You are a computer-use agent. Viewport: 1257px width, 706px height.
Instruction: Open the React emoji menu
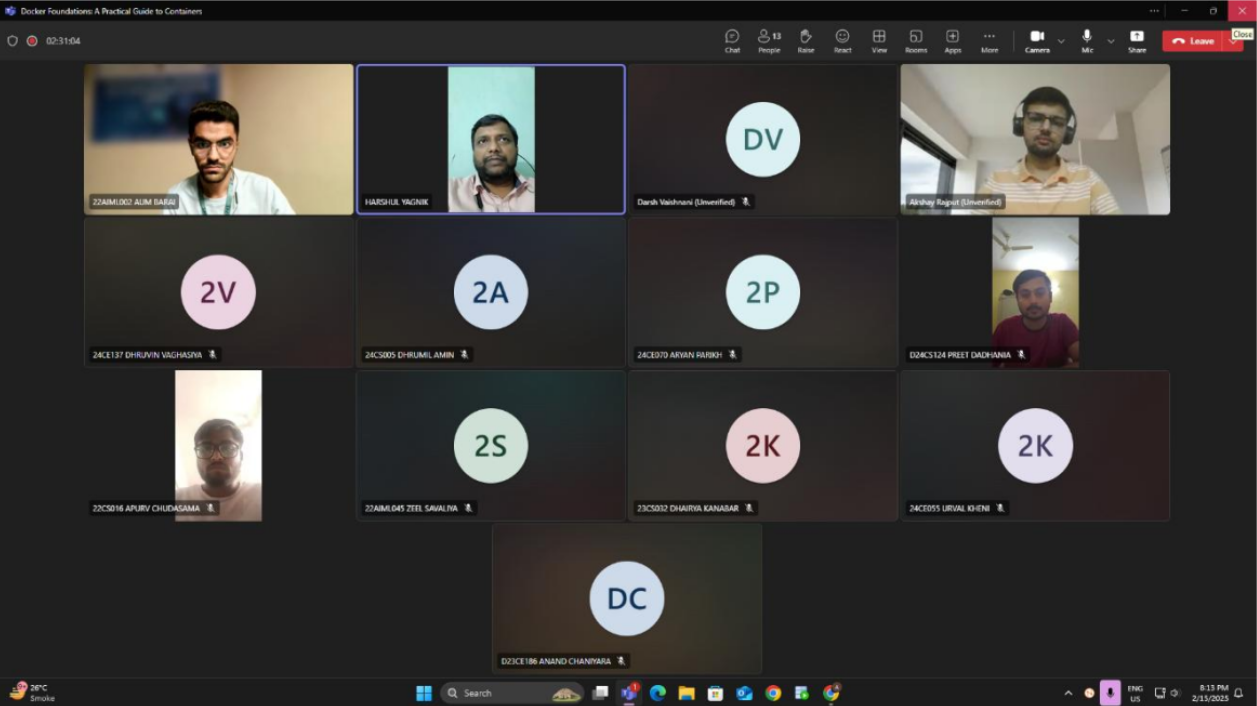[x=842, y=40]
